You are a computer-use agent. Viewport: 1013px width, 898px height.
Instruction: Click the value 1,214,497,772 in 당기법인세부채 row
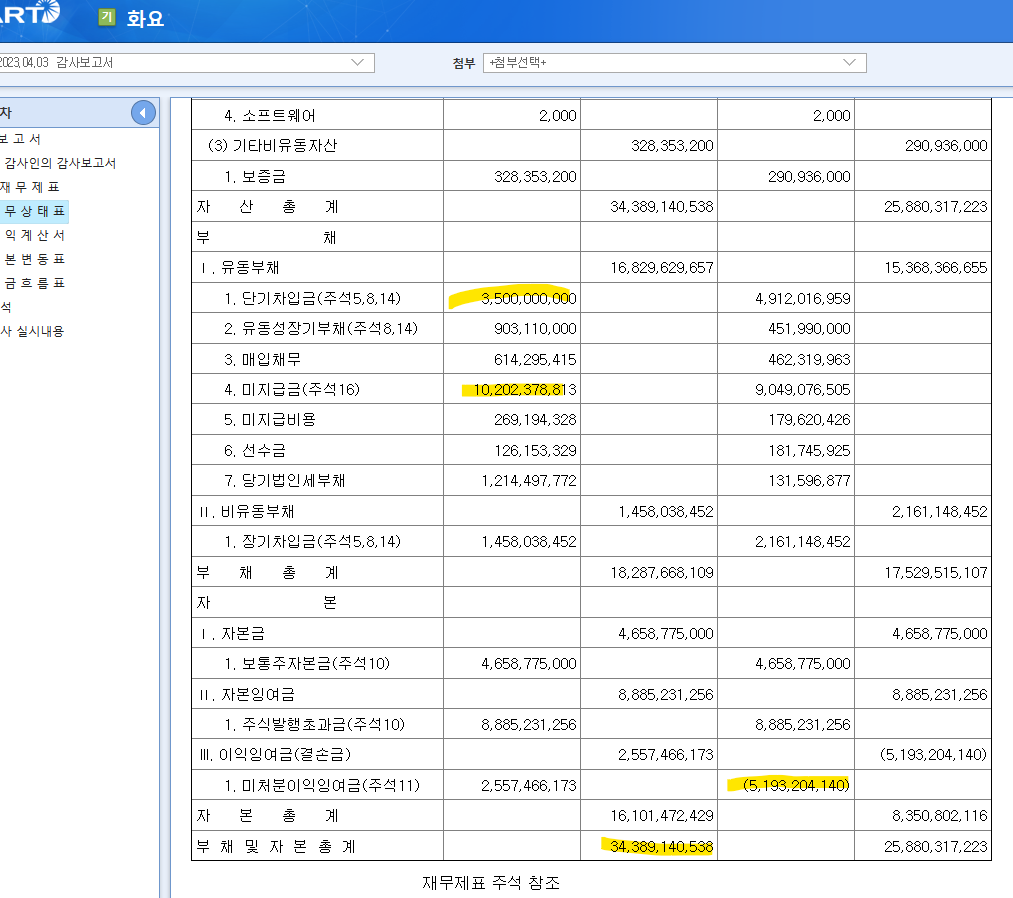click(528, 481)
